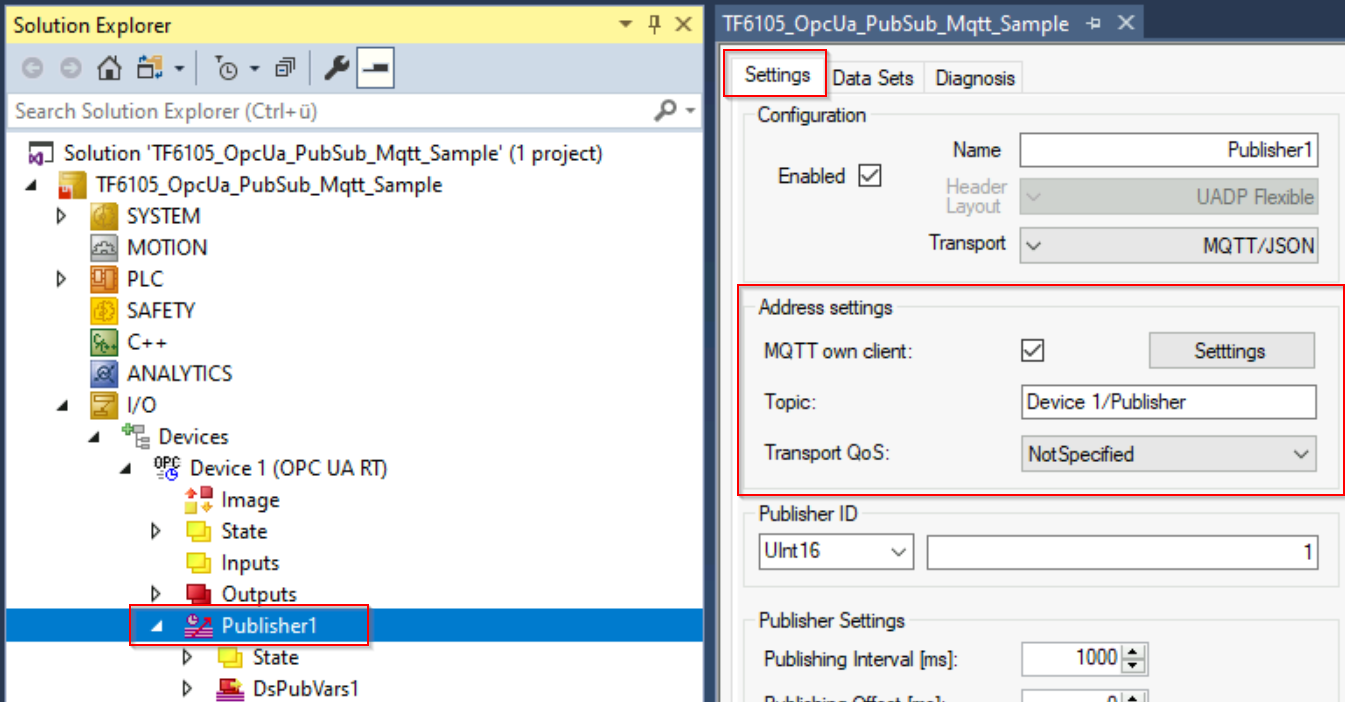Click the Back navigation arrow in Solution Explorer
Viewport: 1345px width, 702px height.
32,69
